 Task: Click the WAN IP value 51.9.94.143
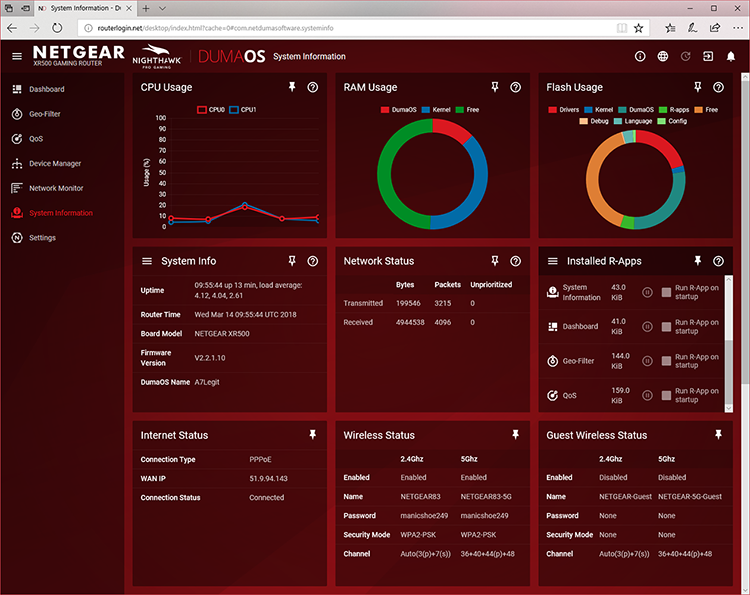(x=268, y=478)
